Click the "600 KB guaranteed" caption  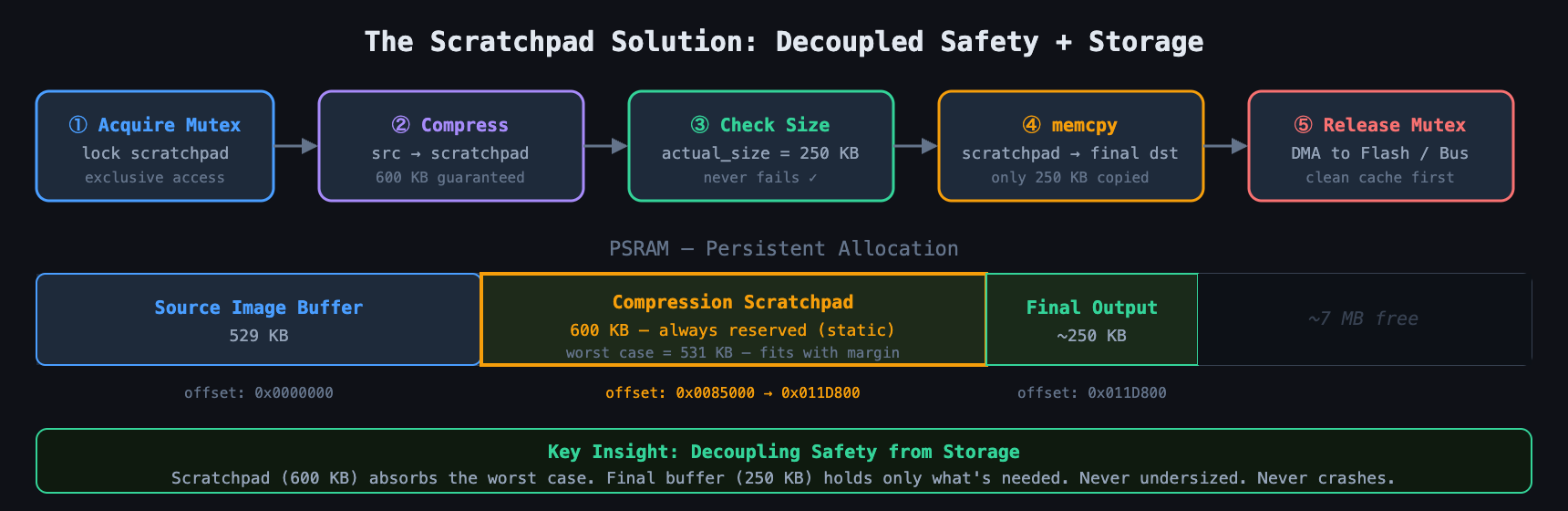(450, 178)
